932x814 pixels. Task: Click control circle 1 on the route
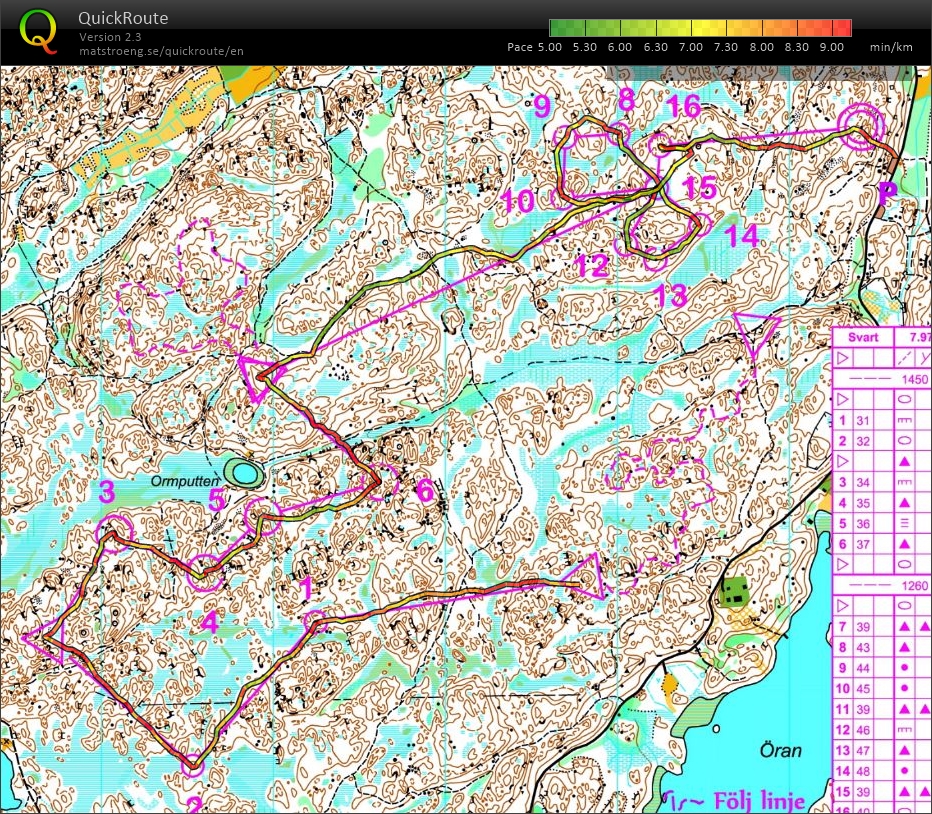pos(315,623)
